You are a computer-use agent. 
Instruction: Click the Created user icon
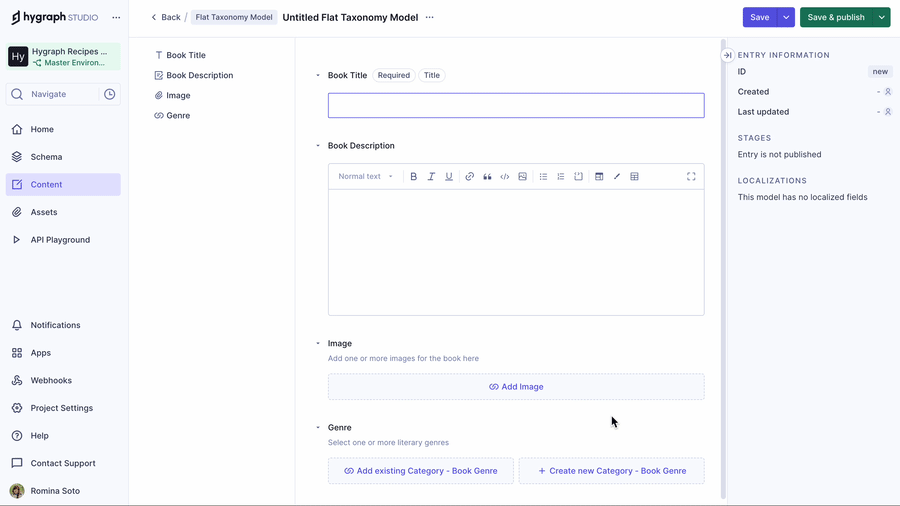point(887,92)
